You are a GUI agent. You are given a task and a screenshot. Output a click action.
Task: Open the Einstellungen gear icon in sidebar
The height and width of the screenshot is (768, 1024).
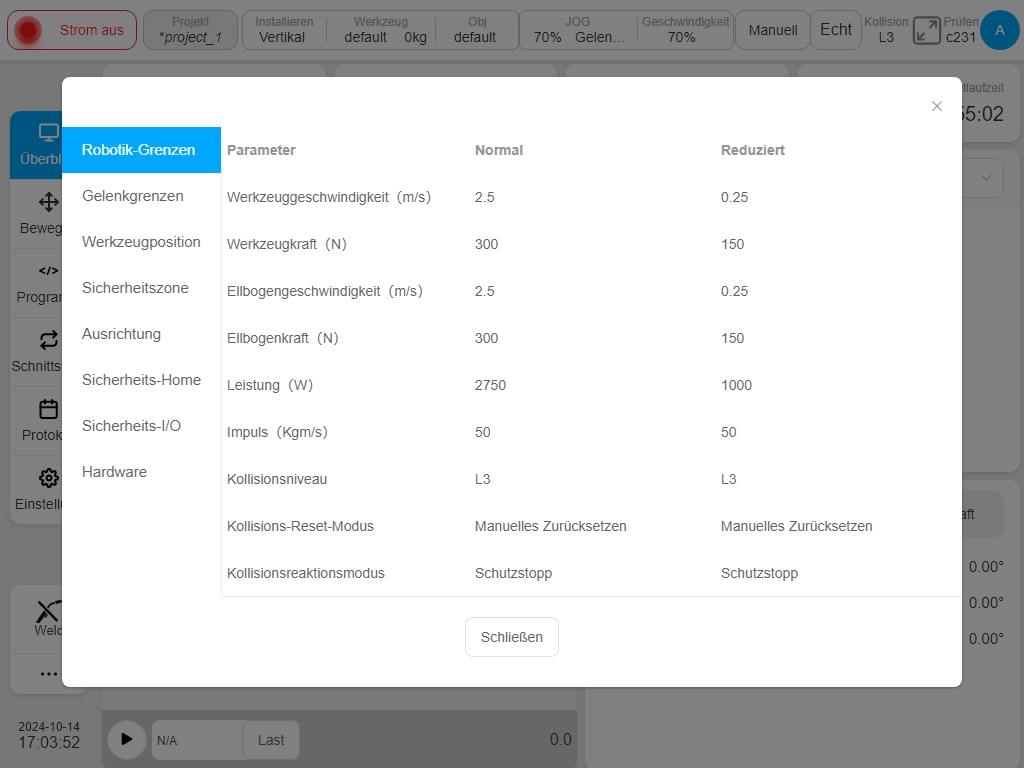coord(48,478)
